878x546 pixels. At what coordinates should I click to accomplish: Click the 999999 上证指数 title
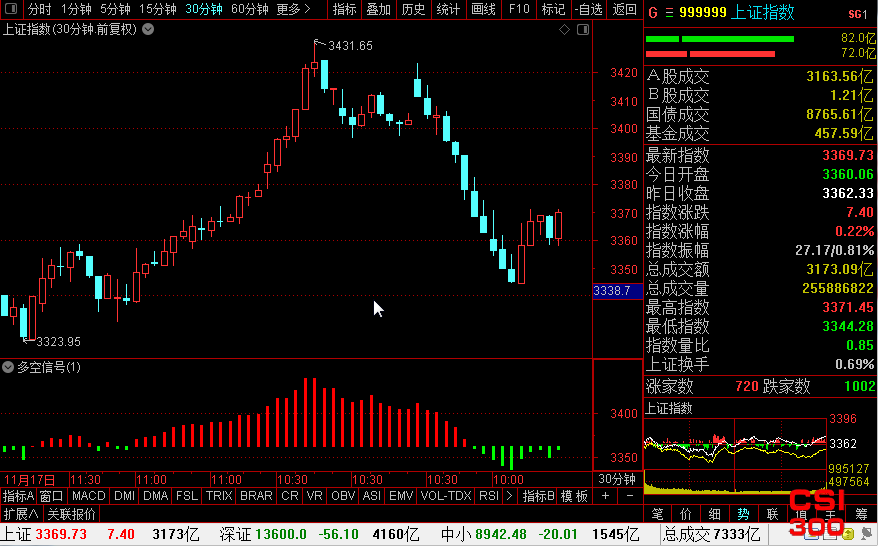pos(736,12)
